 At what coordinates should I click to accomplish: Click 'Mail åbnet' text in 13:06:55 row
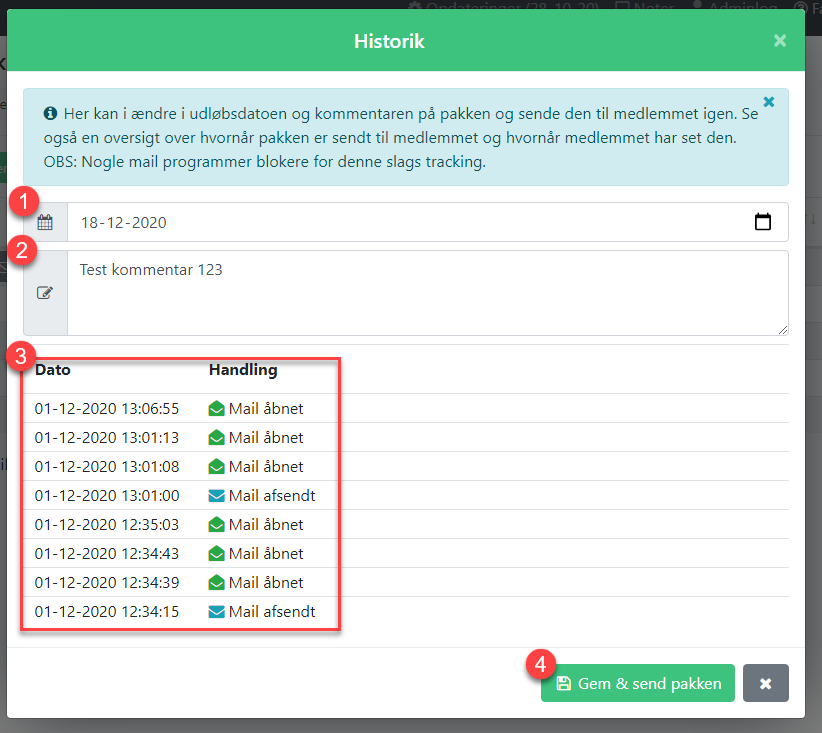266,408
